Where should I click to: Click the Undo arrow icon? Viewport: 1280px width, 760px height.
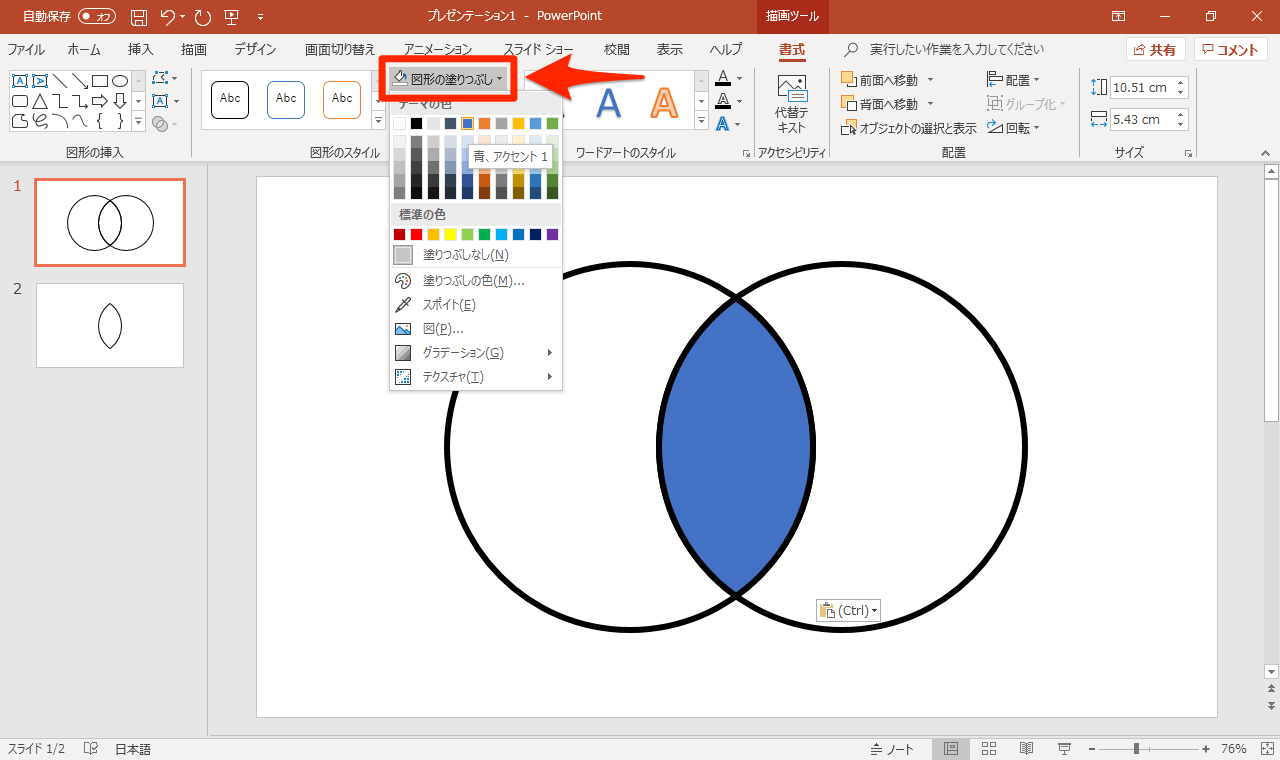pyautogui.click(x=168, y=16)
